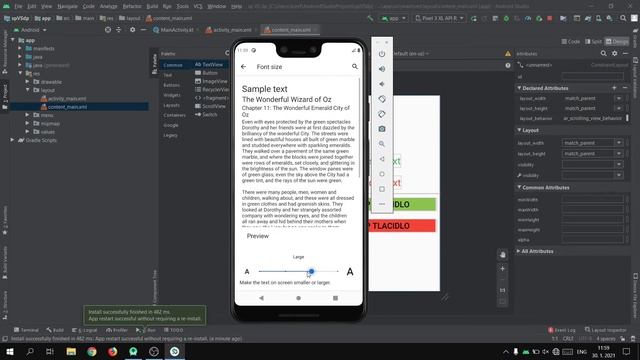Switch to the MainActivity.kt tab
Screen dimensions: 640x360
(176, 30)
